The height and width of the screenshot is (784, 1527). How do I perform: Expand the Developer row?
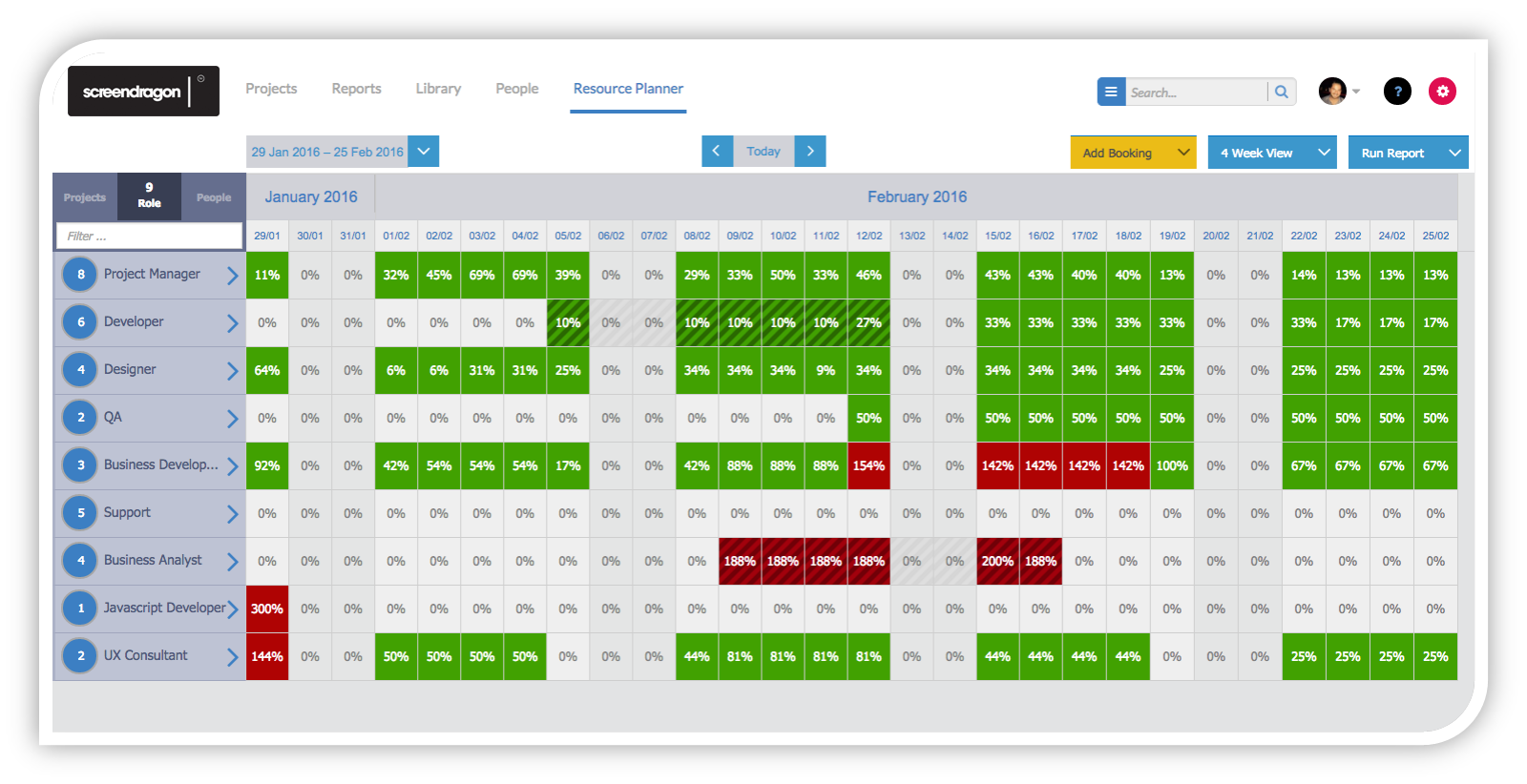coord(232,323)
